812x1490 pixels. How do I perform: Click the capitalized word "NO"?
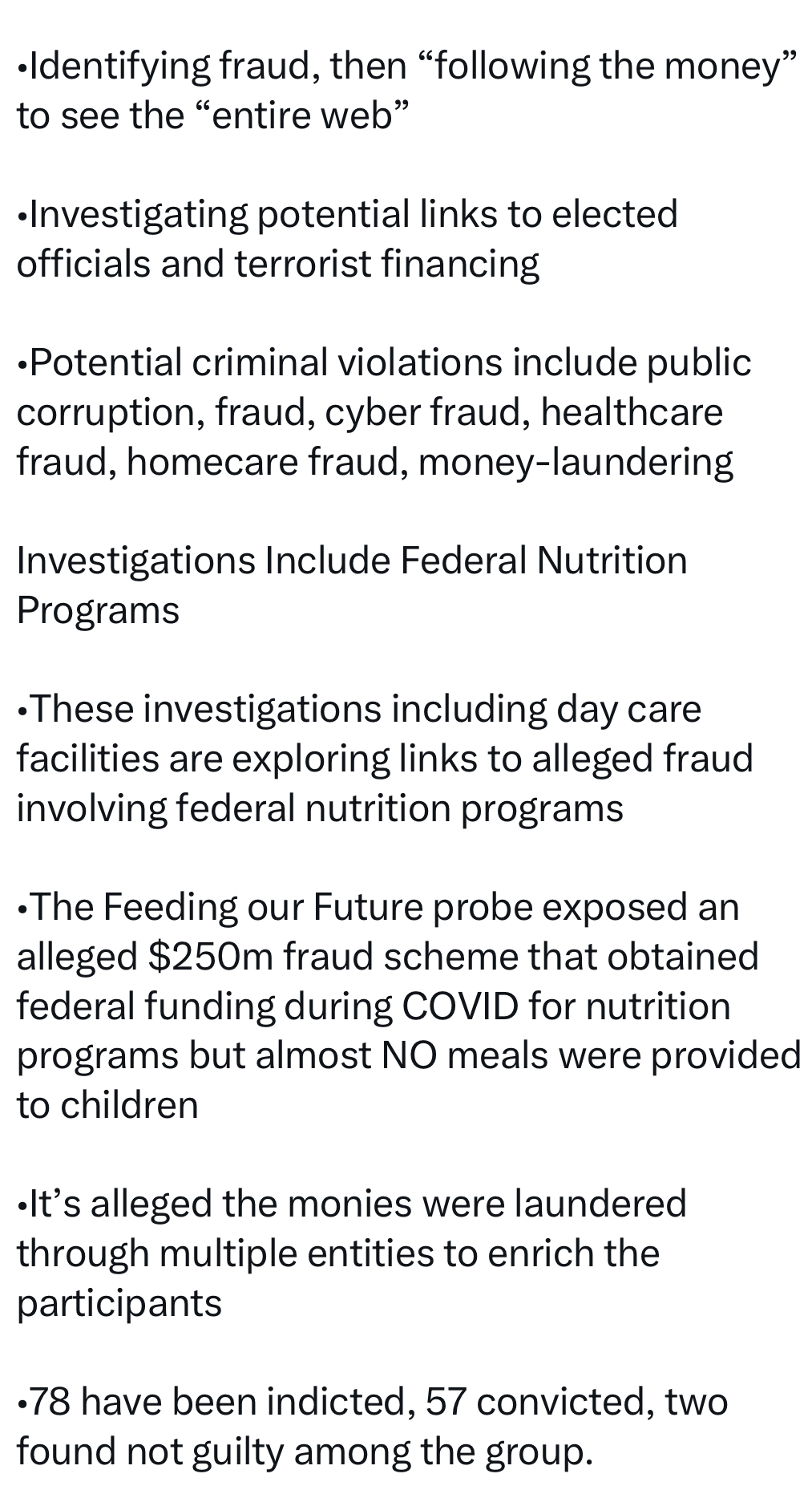click(x=409, y=1056)
